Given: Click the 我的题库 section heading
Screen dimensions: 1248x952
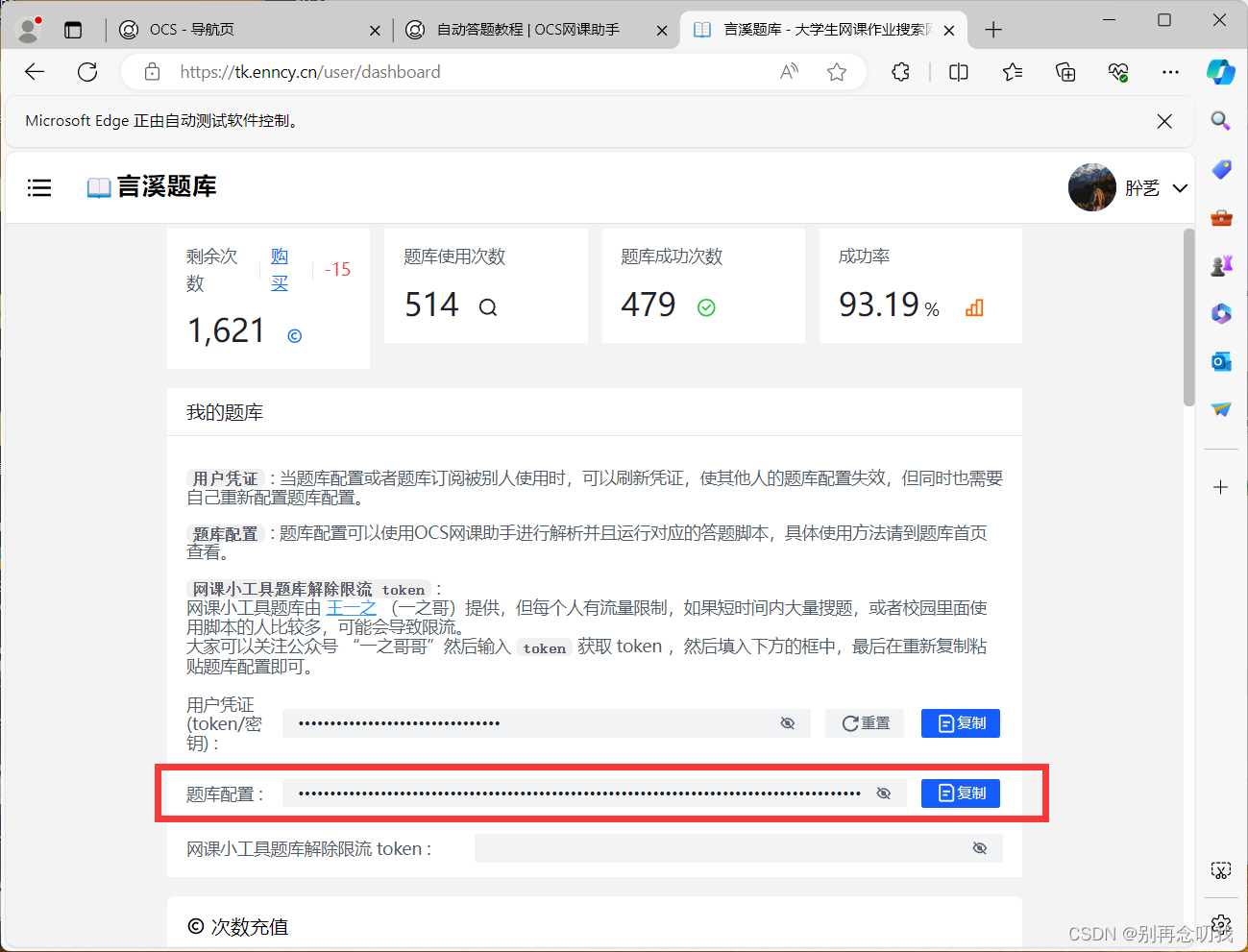Looking at the screenshot, I should [x=225, y=412].
